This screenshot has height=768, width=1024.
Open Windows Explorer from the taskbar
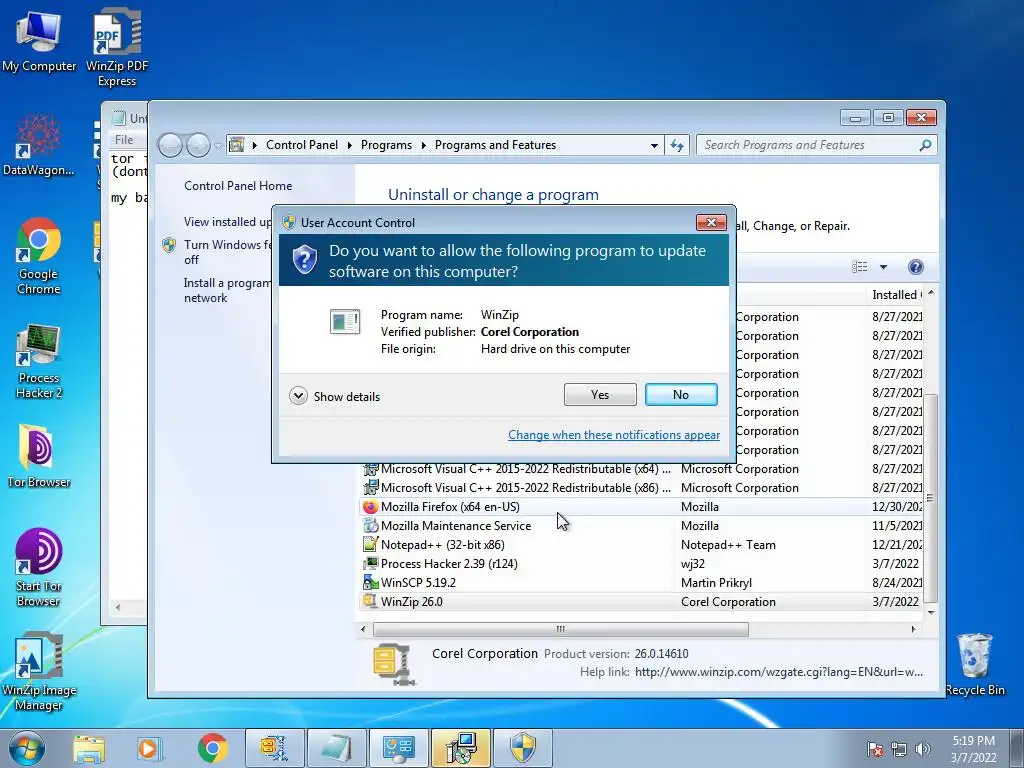[89, 748]
